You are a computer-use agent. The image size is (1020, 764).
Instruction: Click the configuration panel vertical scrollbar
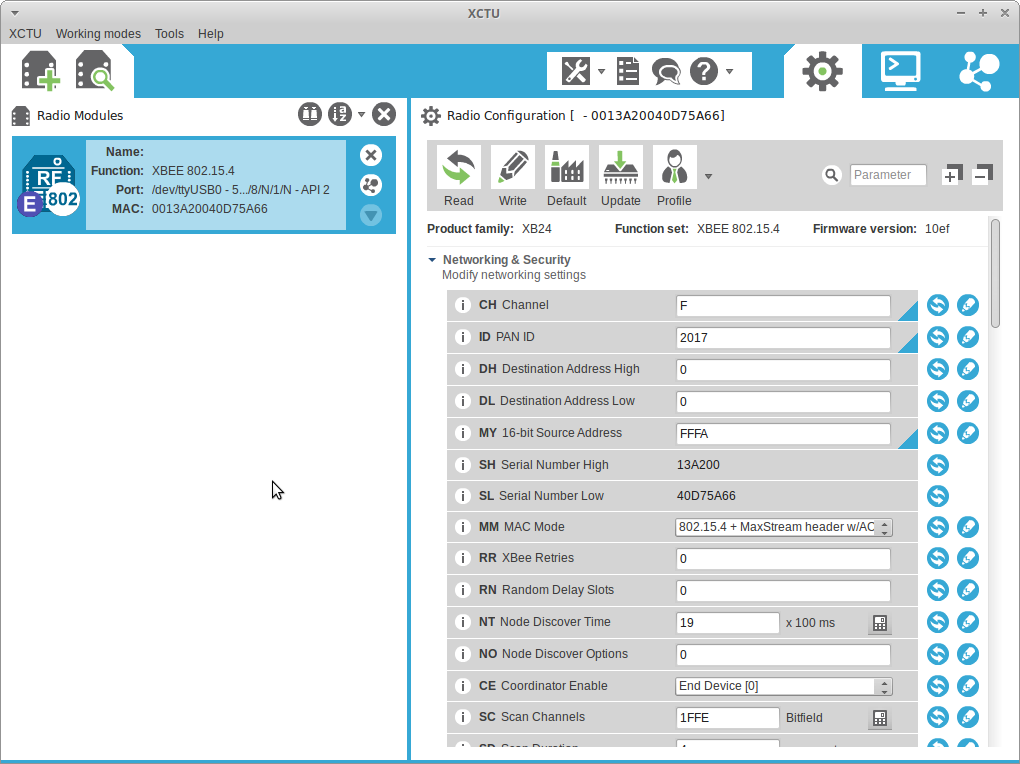(x=995, y=273)
